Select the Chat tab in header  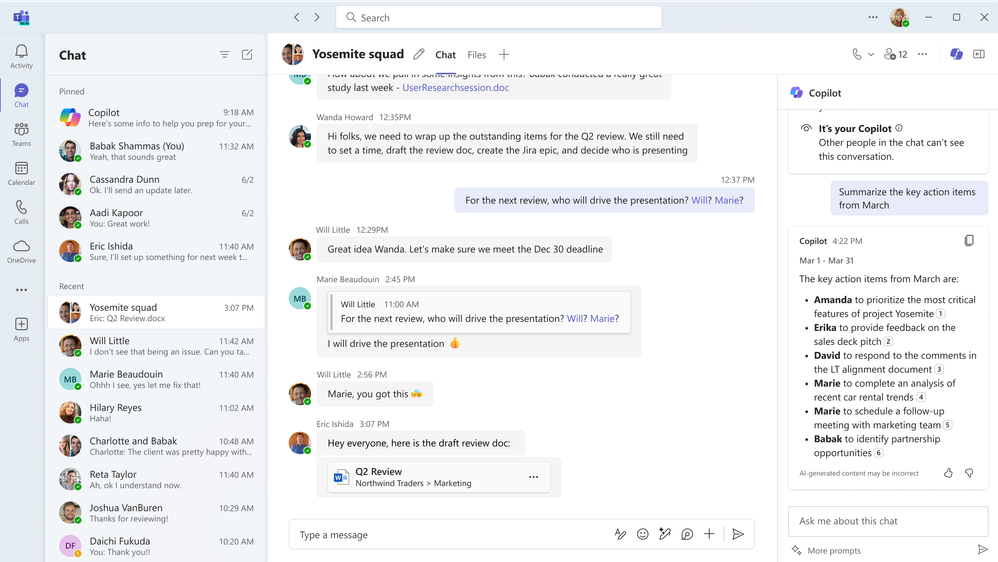[x=445, y=55]
